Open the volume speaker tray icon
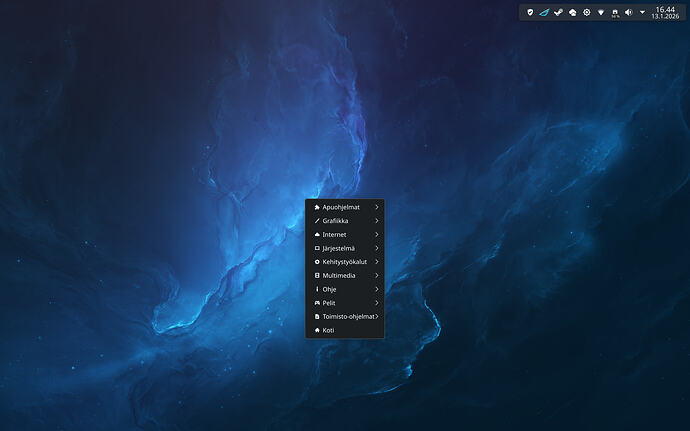 pos(628,12)
